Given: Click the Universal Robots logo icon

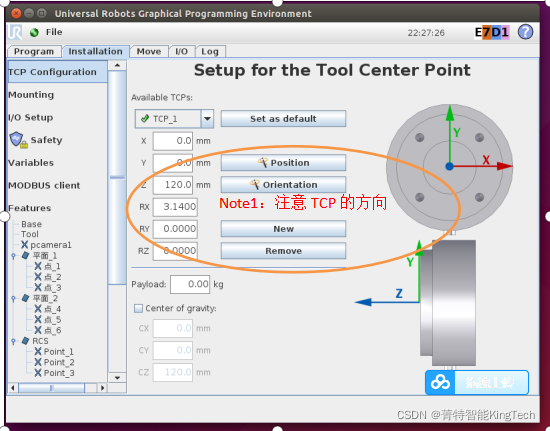Looking at the screenshot, I should coord(15,32).
